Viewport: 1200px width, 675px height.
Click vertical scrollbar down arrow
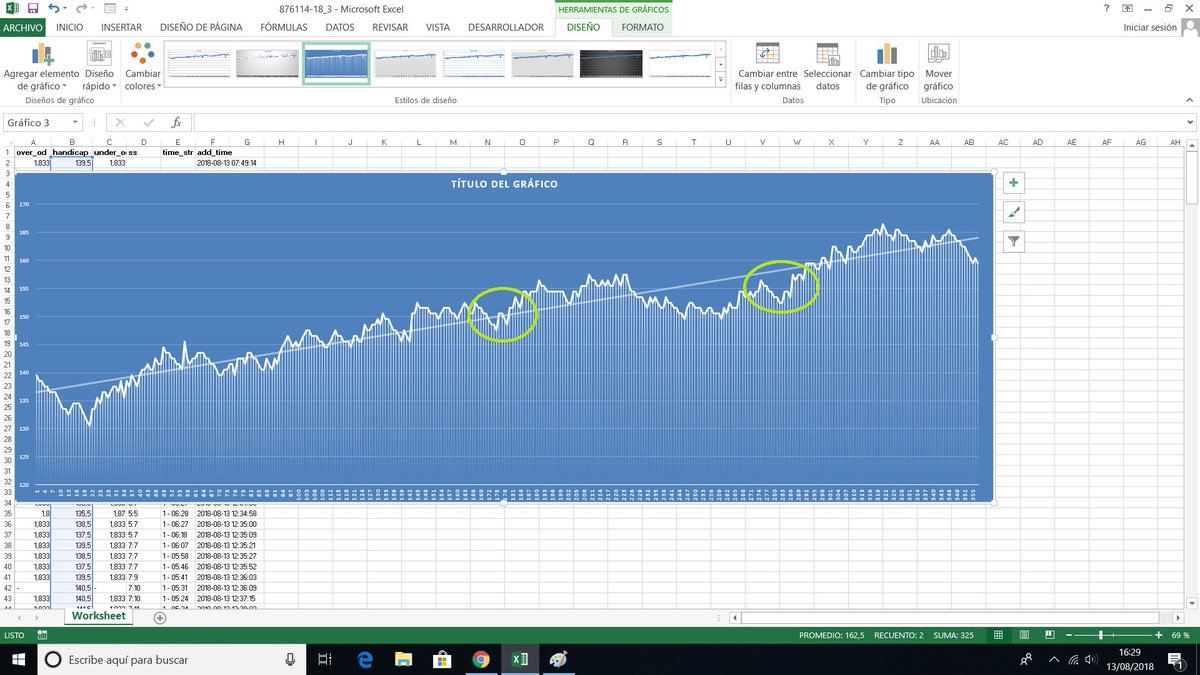pos(1190,603)
